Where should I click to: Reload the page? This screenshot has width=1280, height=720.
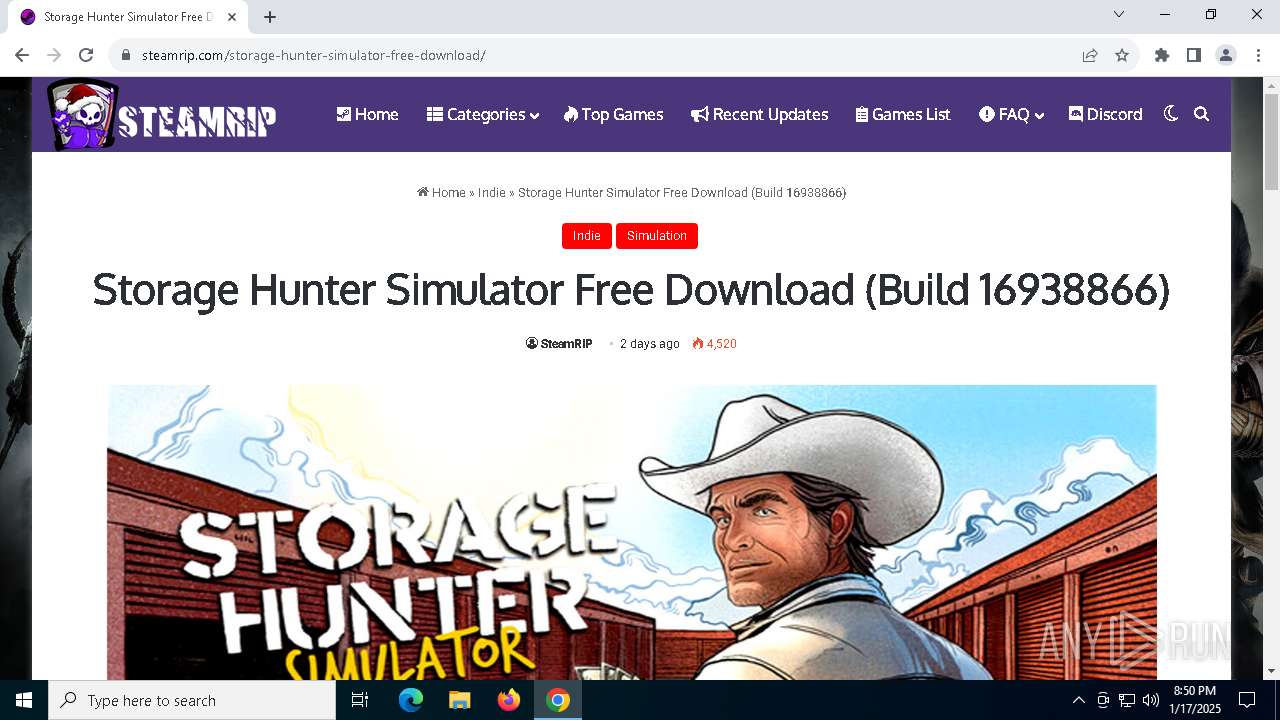tap(86, 55)
